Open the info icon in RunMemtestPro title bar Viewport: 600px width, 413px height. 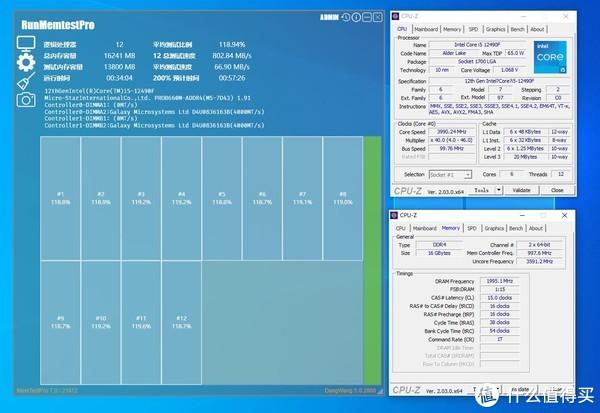pos(356,17)
